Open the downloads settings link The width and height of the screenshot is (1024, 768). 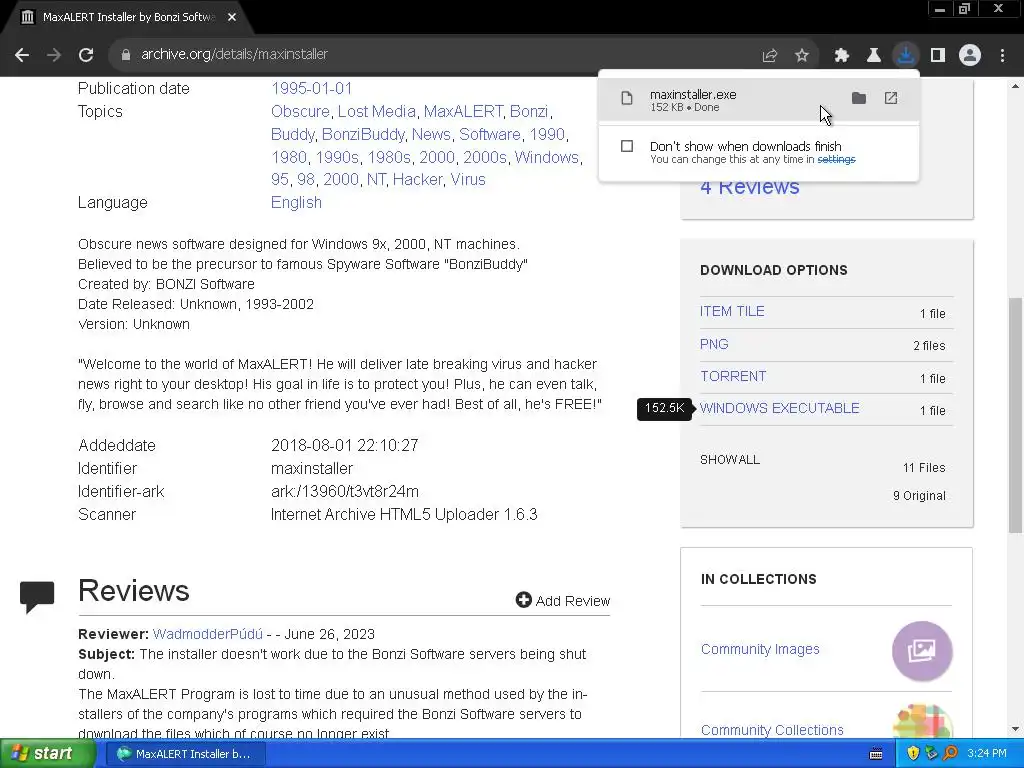(836, 159)
